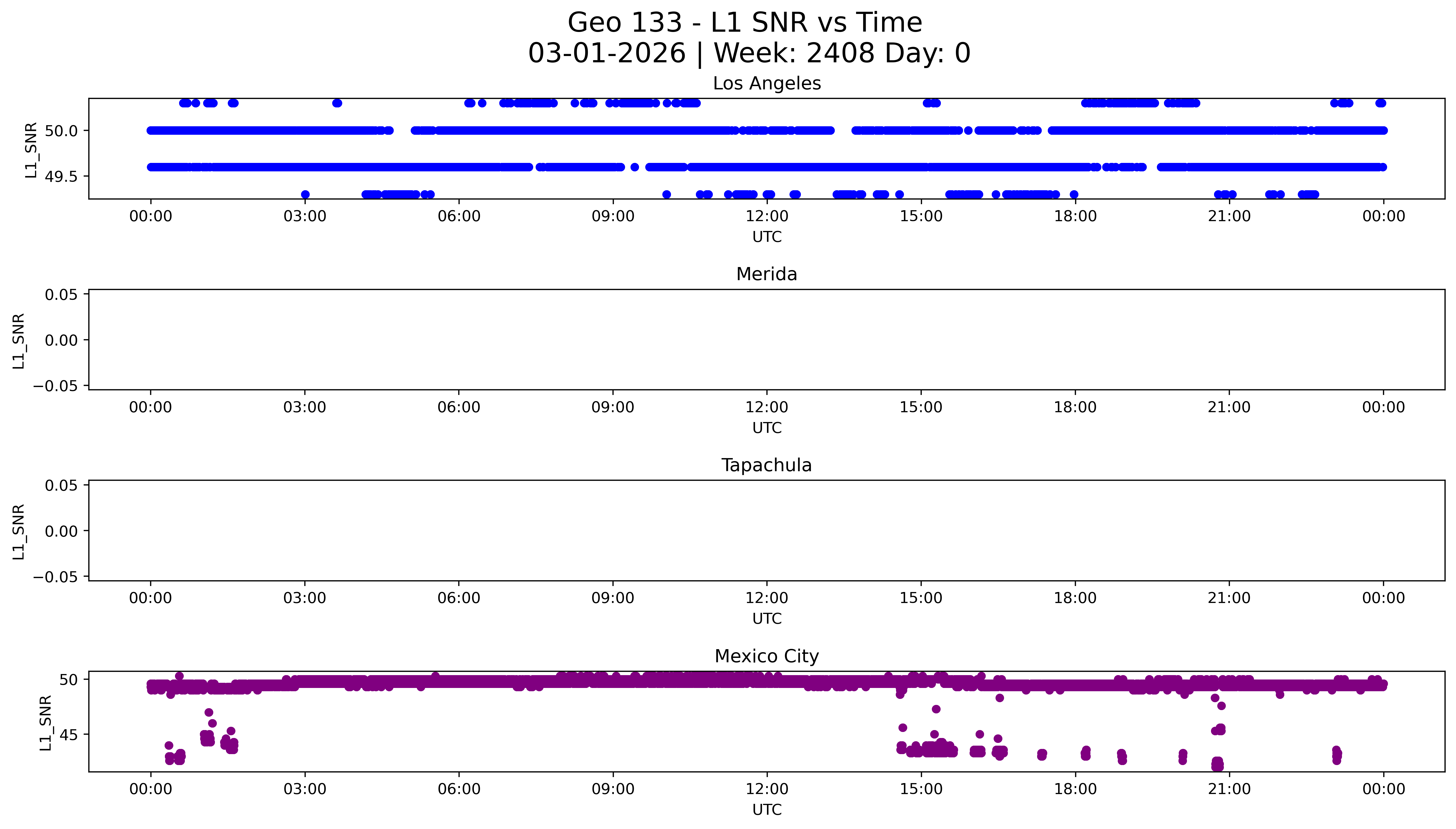Viewport: 1456px width, 829px height.
Task: Select the 'Merida' subplot title
Action: pos(766,274)
